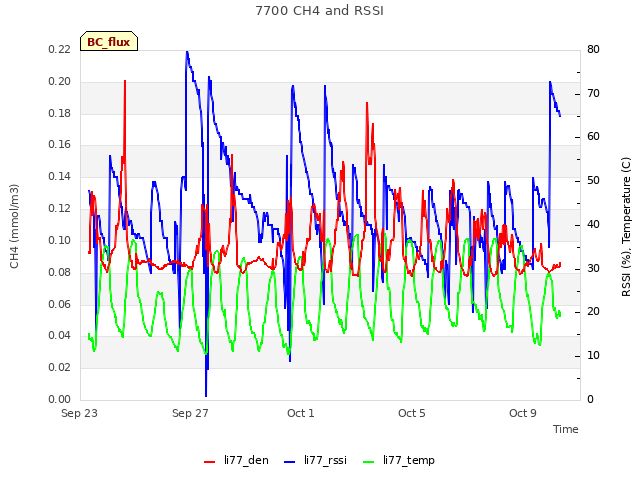Click the 0.22 left axis tick label

click(60, 49)
